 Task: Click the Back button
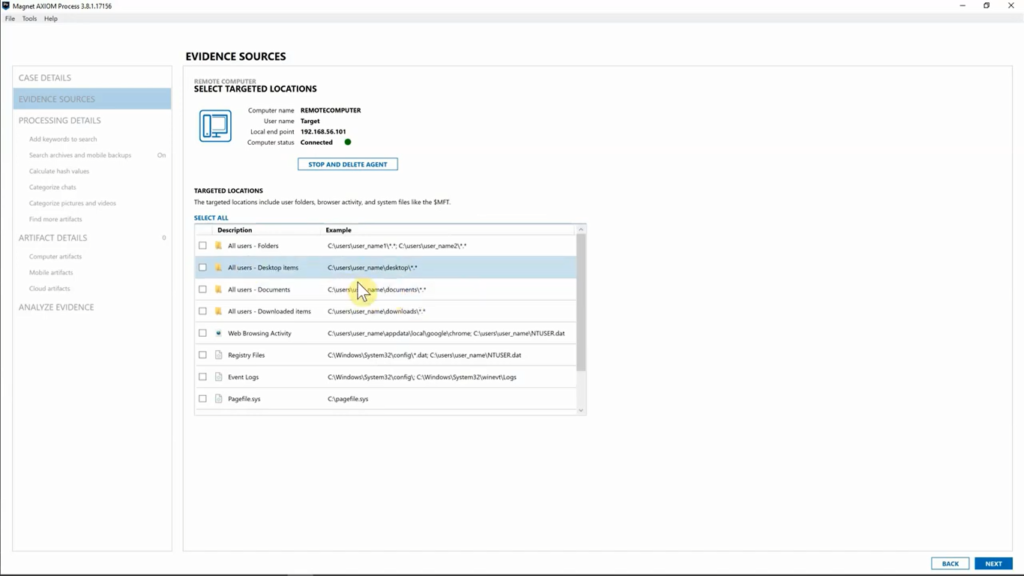pyautogui.click(x=950, y=564)
